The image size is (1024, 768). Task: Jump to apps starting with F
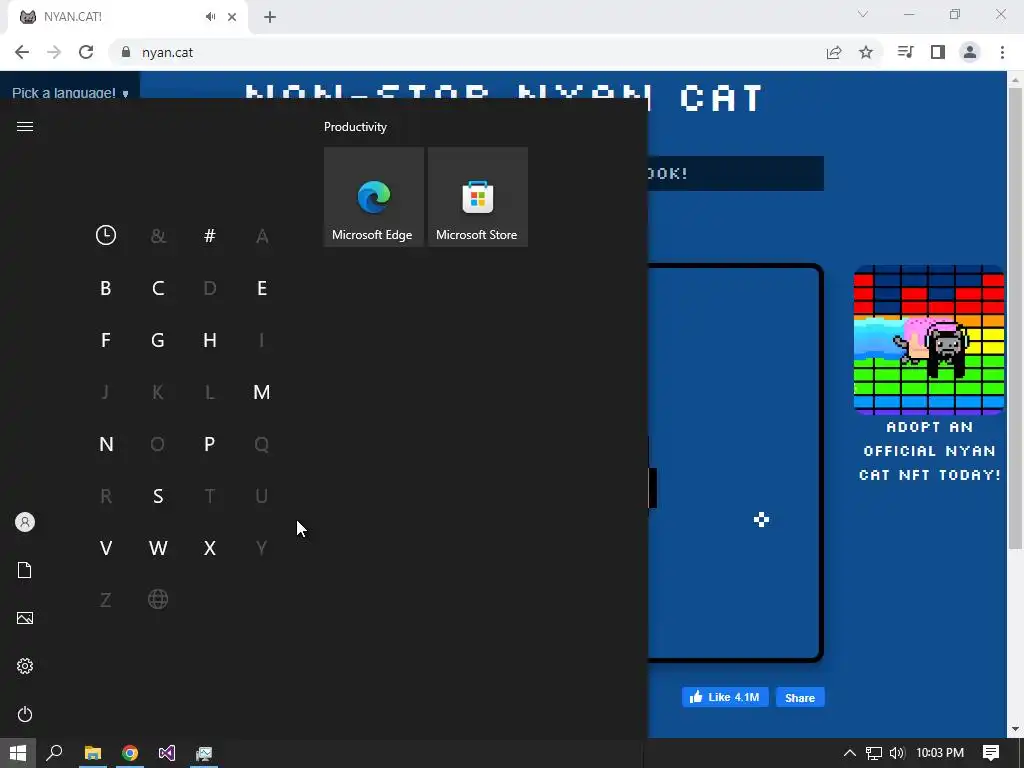(105, 340)
